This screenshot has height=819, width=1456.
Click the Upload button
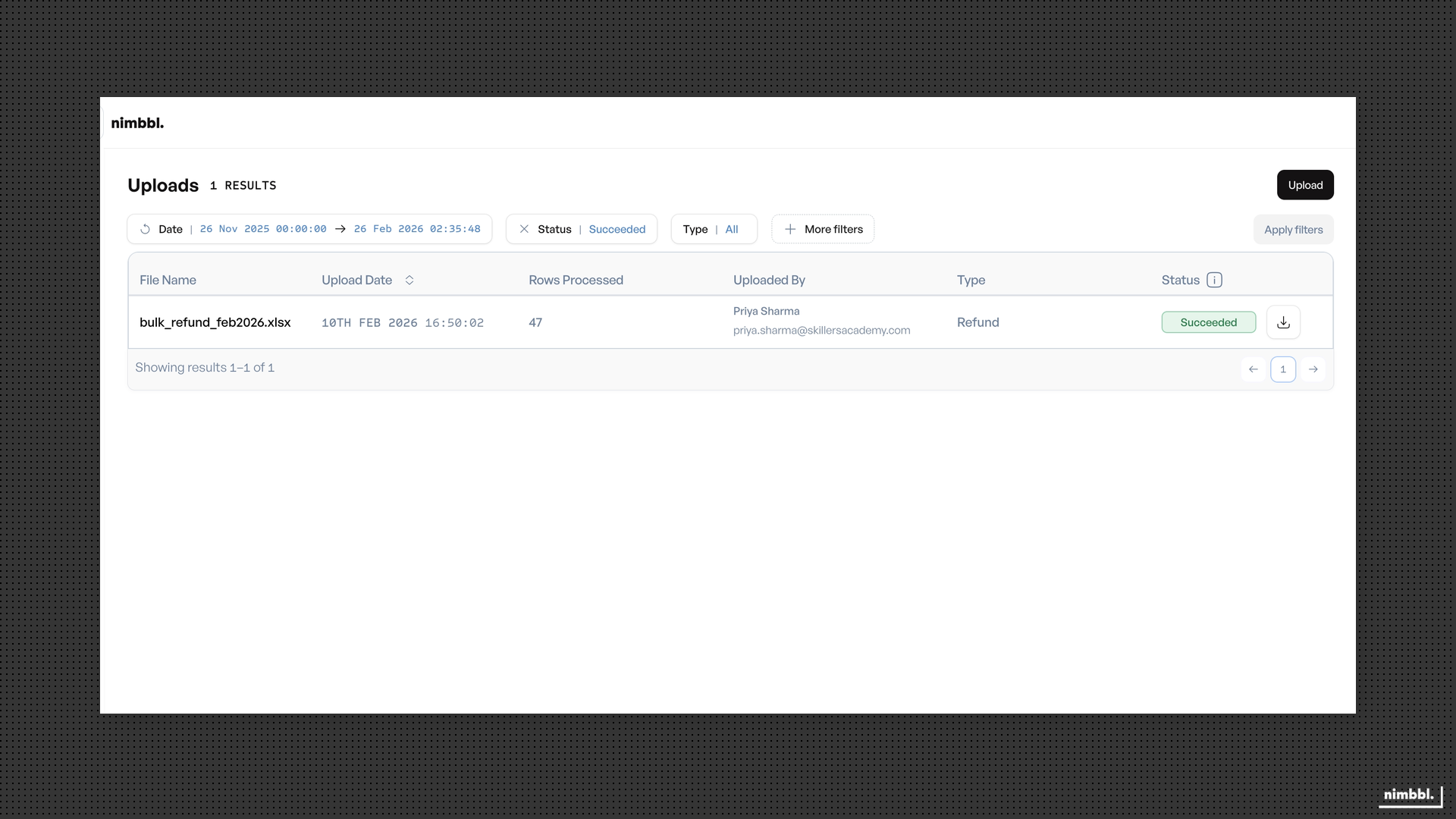click(1305, 184)
